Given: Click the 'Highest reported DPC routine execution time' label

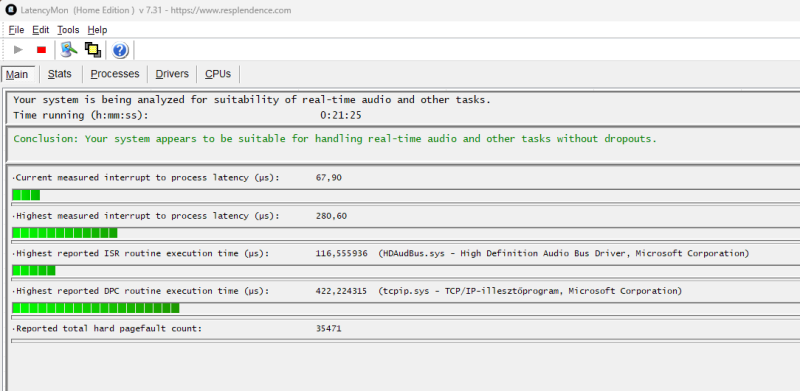Looking at the screenshot, I should 142,291.
